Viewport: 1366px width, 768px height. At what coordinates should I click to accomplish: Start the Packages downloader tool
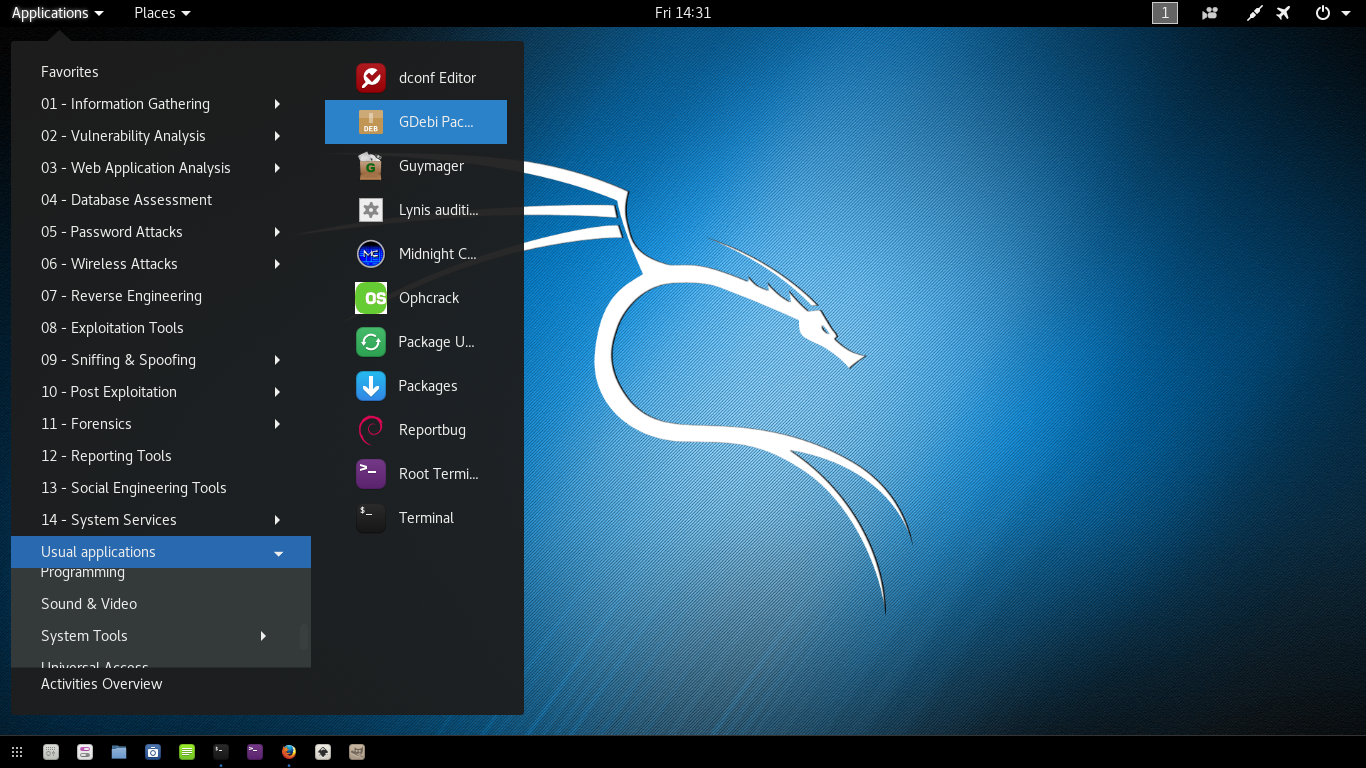(428, 386)
